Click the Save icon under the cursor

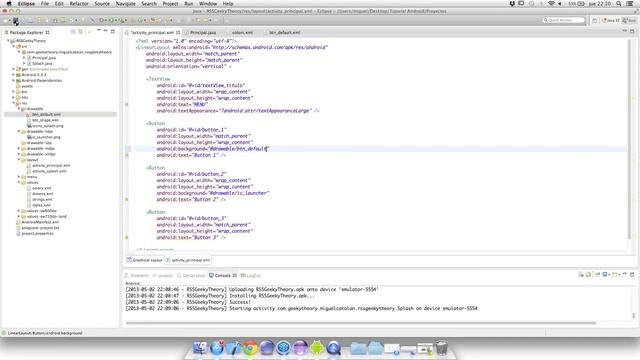[16, 20]
